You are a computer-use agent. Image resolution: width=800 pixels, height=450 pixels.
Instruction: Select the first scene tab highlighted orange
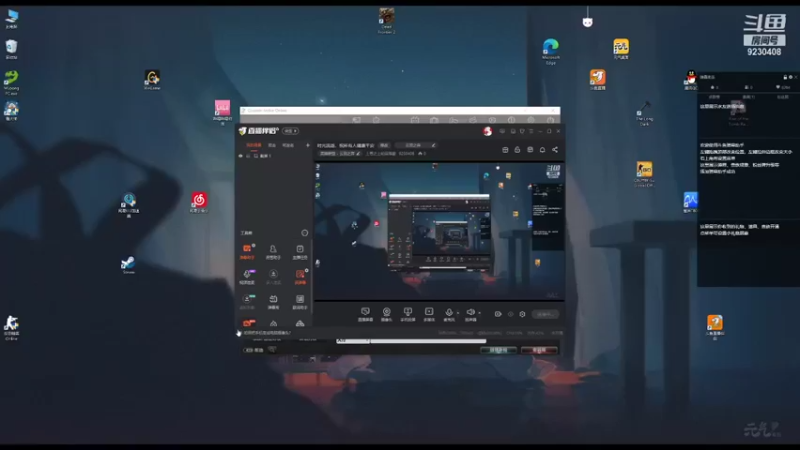click(254, 145)
